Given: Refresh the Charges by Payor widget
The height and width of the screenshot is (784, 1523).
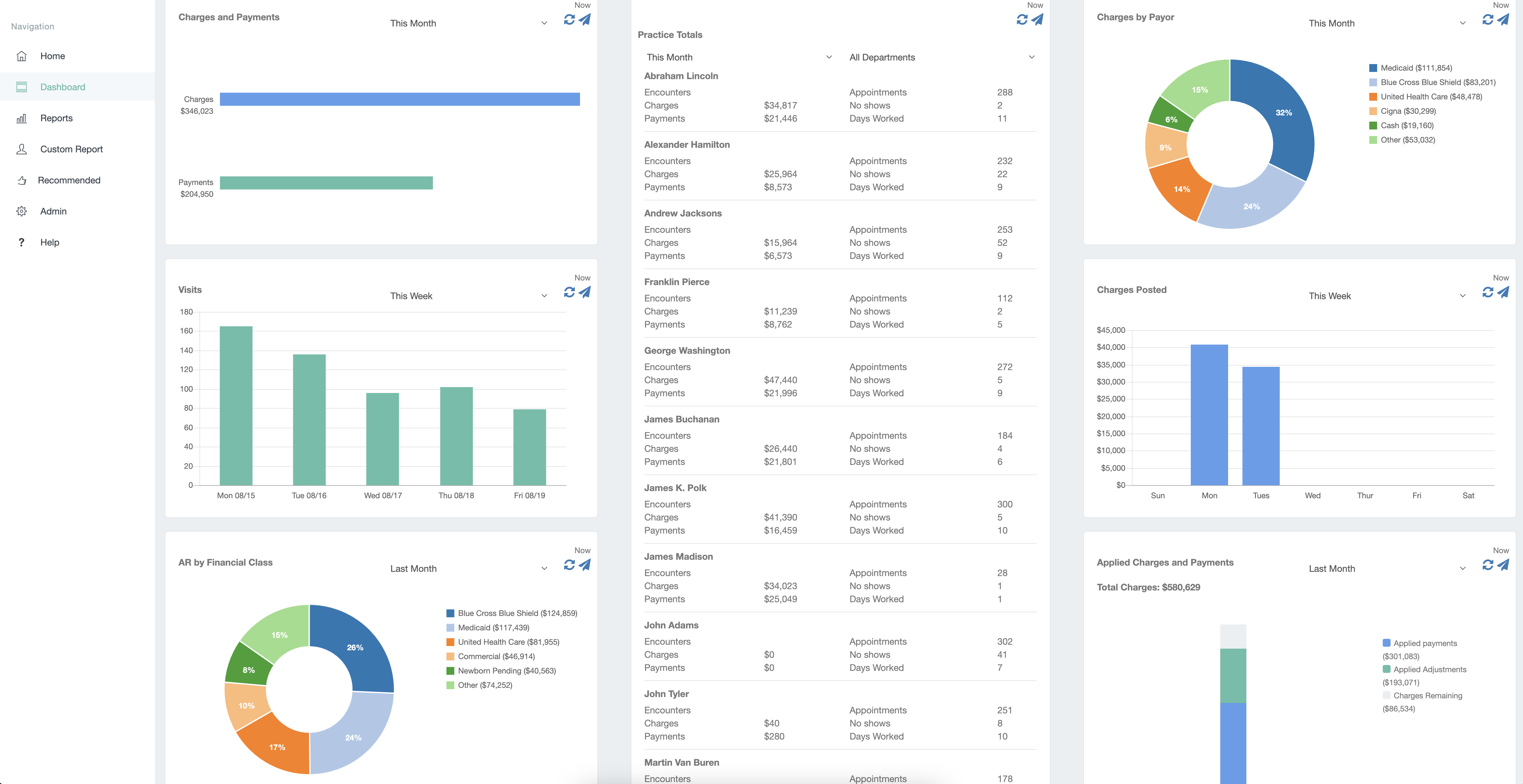Looking at the screenshot, I should coord(1488,20).
